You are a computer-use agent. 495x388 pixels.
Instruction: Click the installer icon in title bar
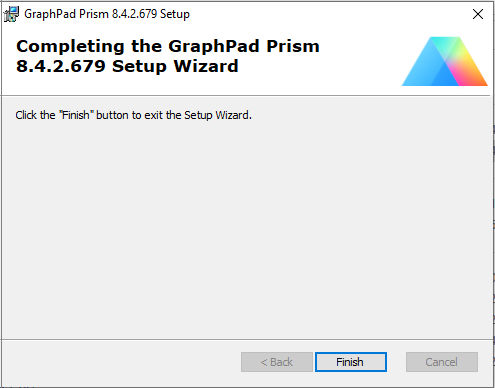(11, 14)
